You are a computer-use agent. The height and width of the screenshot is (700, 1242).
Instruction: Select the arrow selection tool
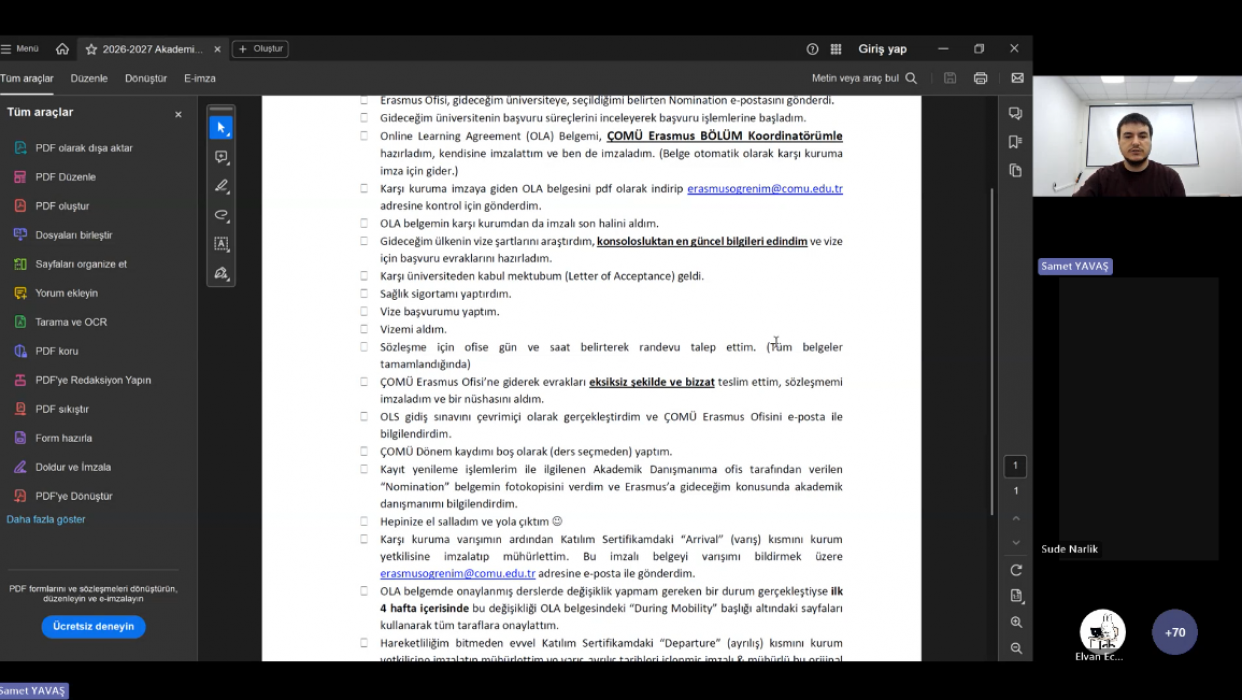221,128
